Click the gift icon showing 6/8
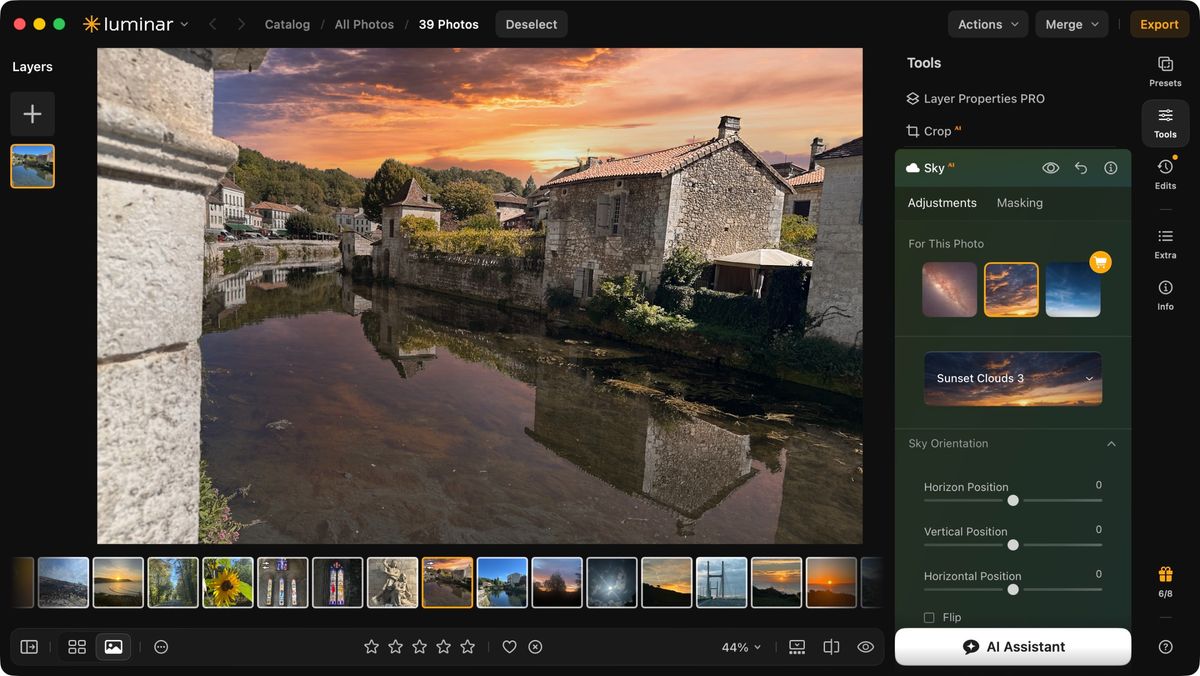Screen dimensions: 1200x676 (1165, 580)
